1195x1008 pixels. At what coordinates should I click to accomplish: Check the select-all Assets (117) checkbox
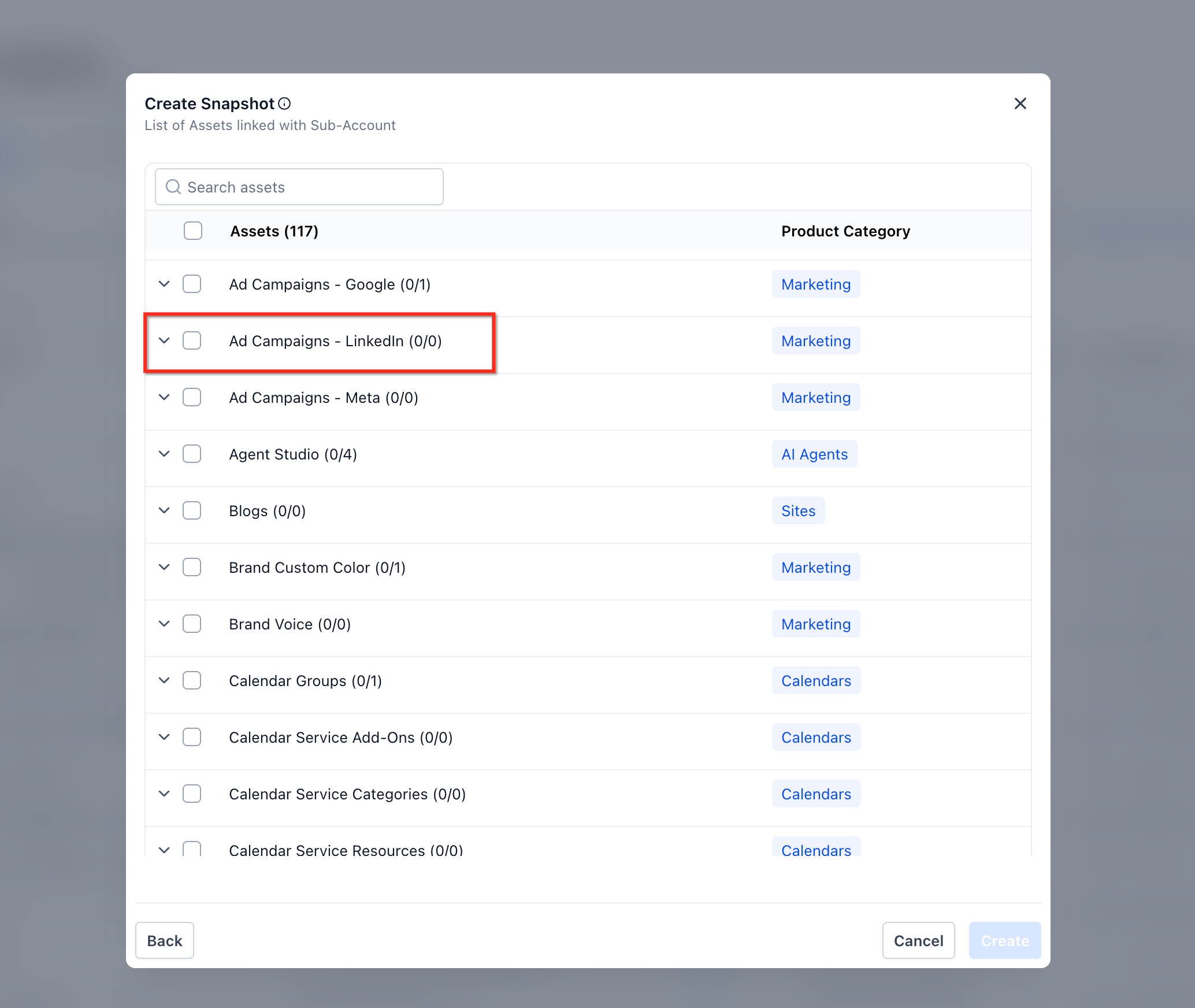192,231
